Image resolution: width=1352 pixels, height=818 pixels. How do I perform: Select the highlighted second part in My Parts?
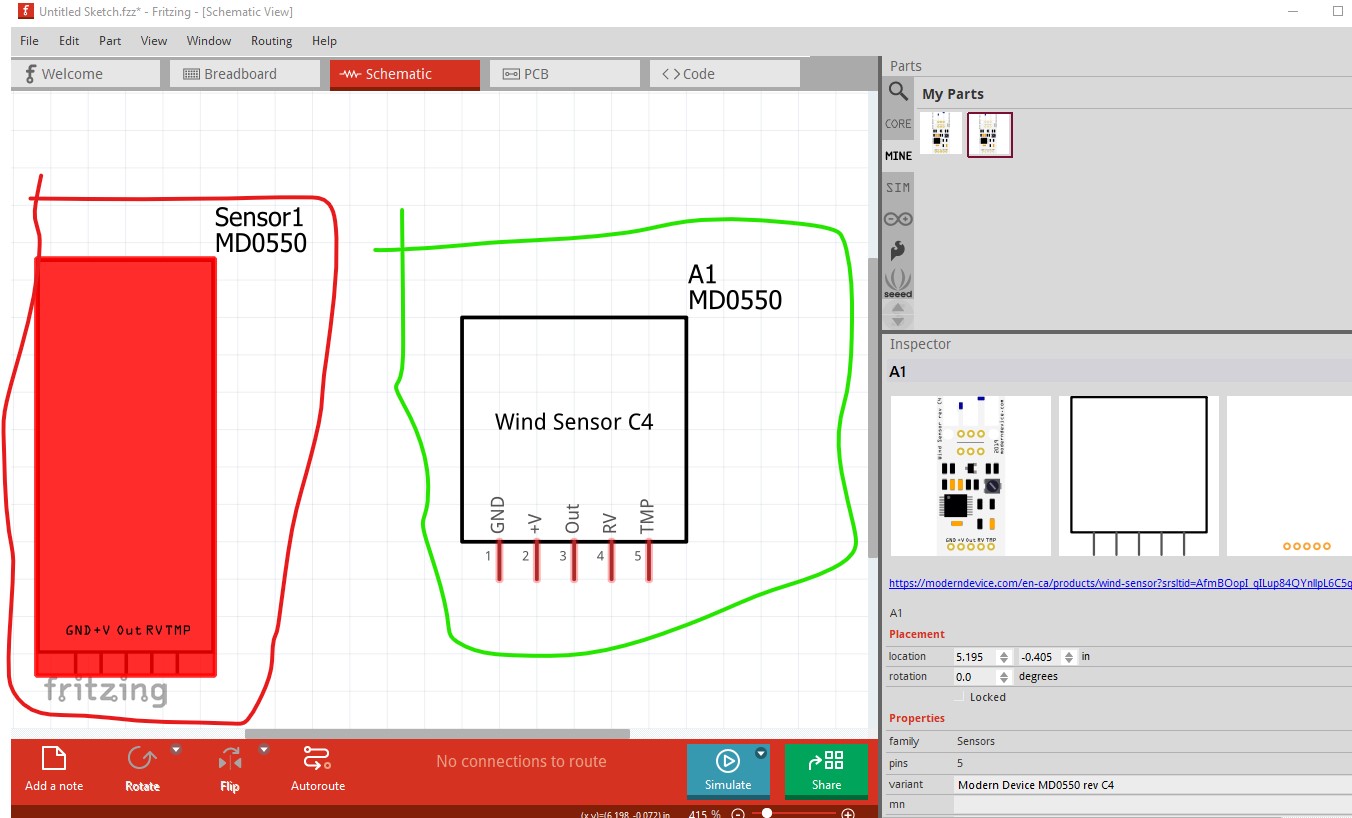[990, 134]
